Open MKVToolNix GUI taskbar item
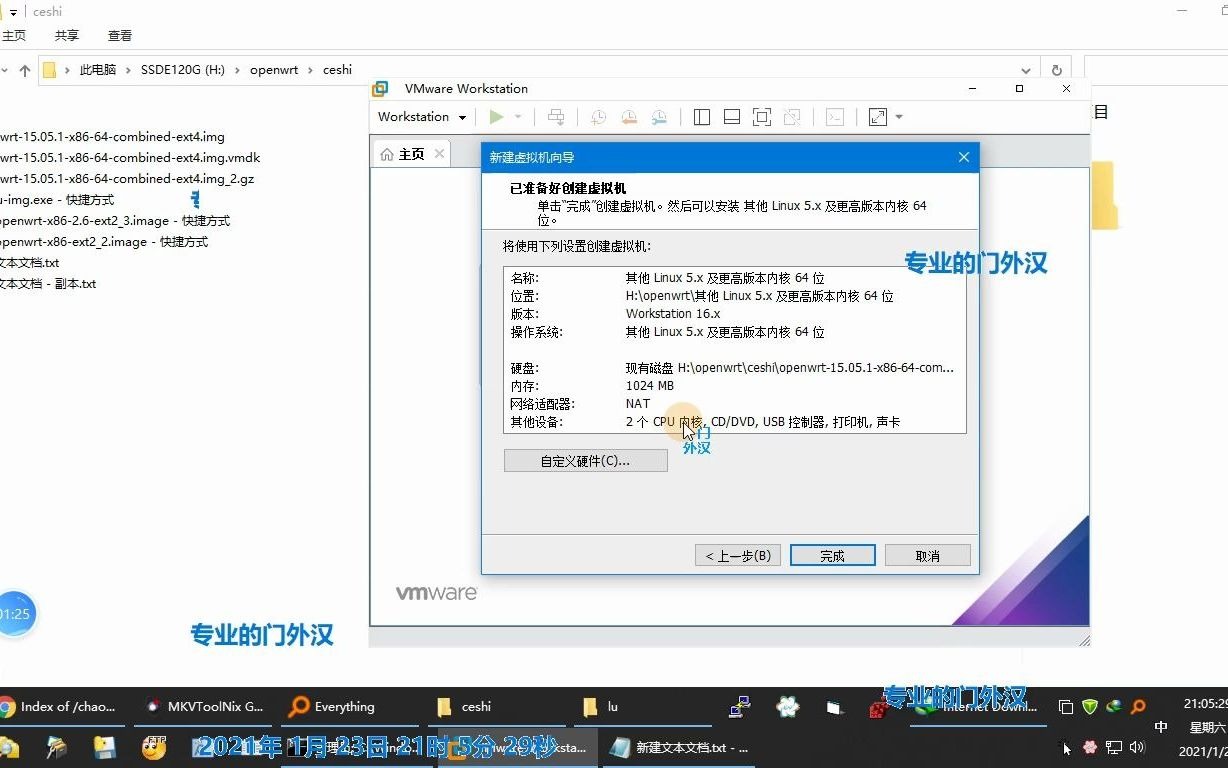Viewport: 1228px width, 768px height. [x=204, y=707]
